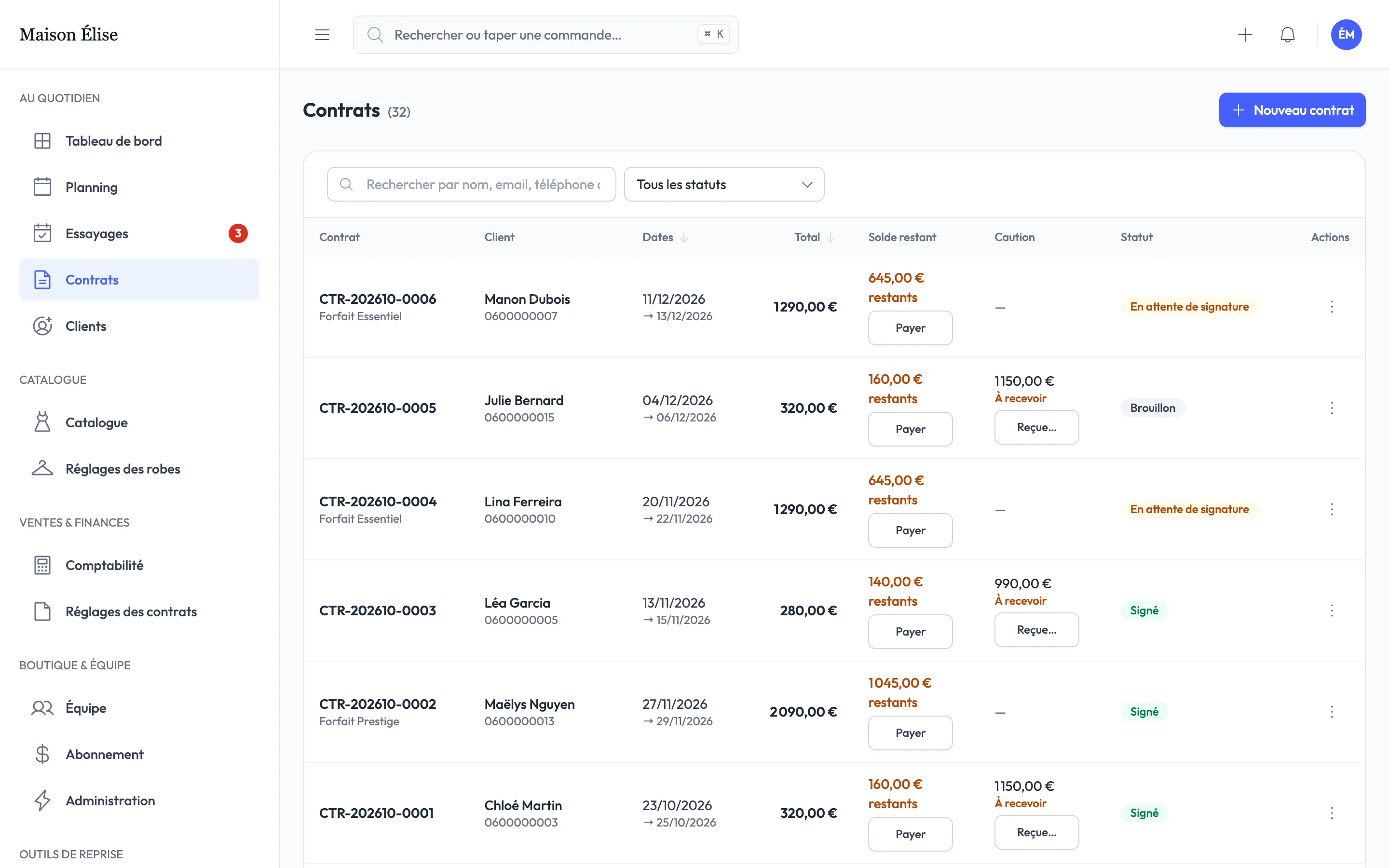Toggle the sidebar with the hamburger icon
1389x868 pixels.
[x=322, y=34]
